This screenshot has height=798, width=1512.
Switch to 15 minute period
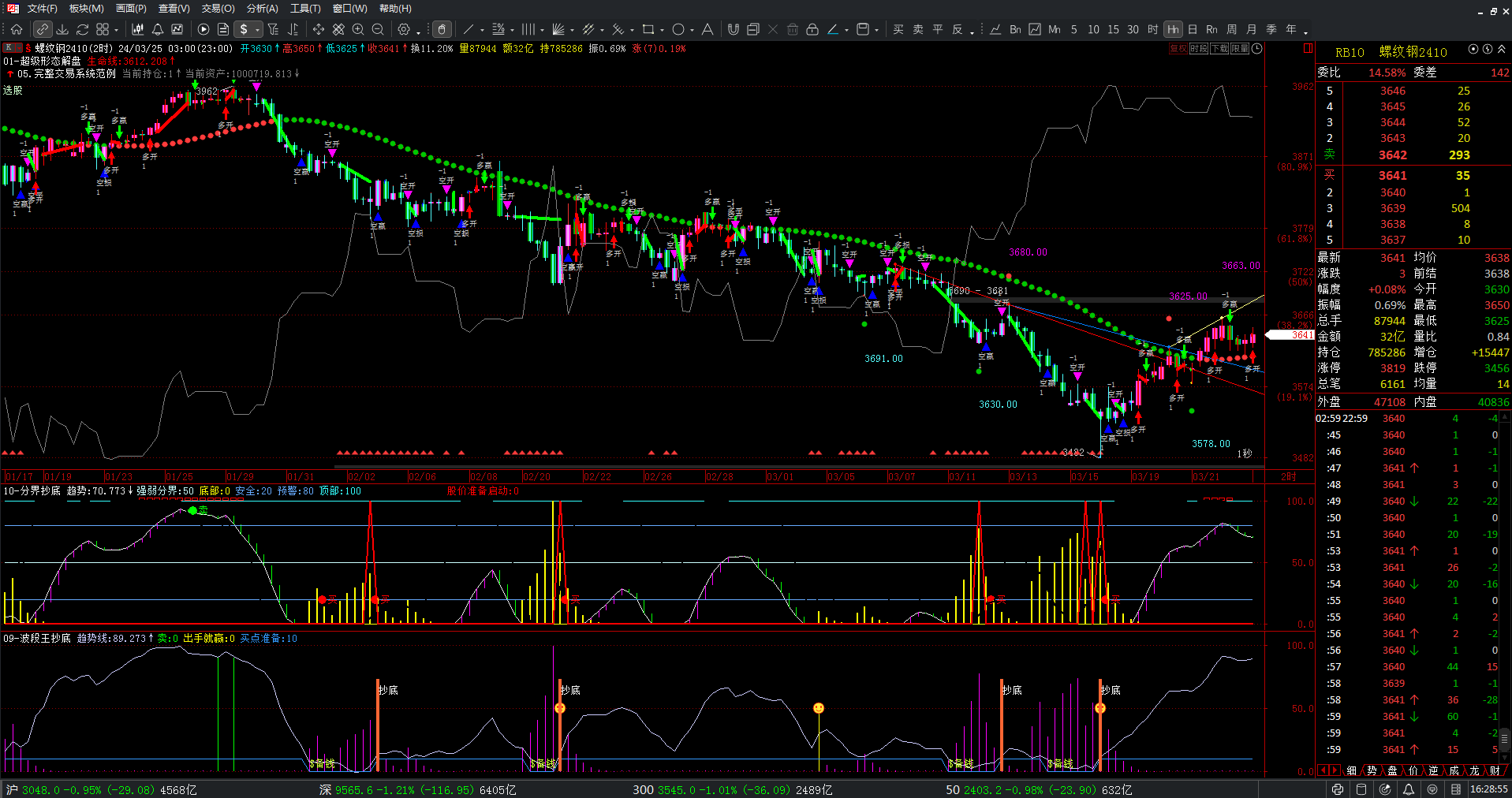coord(1113,29)
